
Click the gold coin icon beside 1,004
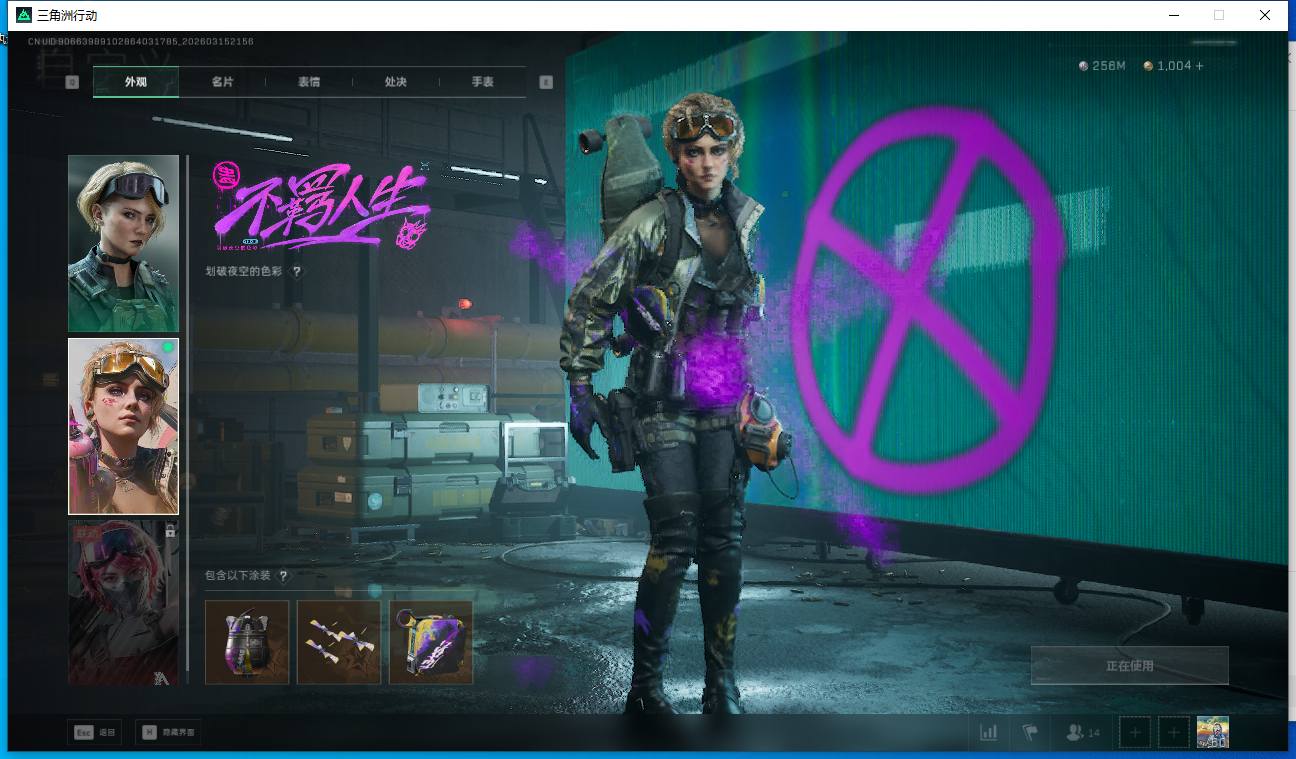(1149, 66)
